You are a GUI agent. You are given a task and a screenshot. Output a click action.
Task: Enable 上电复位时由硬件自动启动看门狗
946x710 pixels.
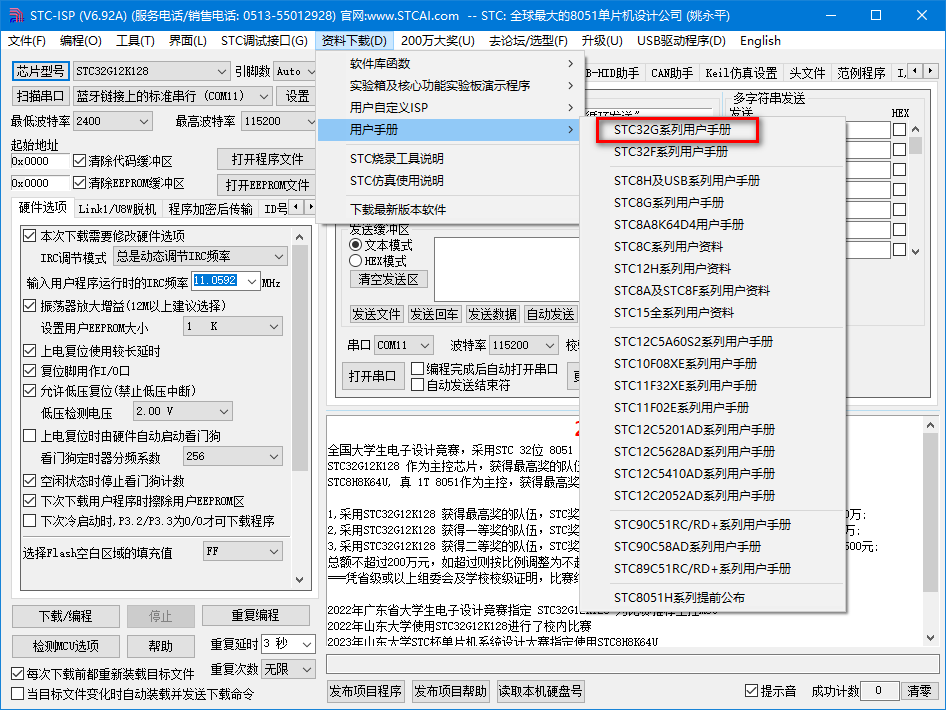point(29,436)
